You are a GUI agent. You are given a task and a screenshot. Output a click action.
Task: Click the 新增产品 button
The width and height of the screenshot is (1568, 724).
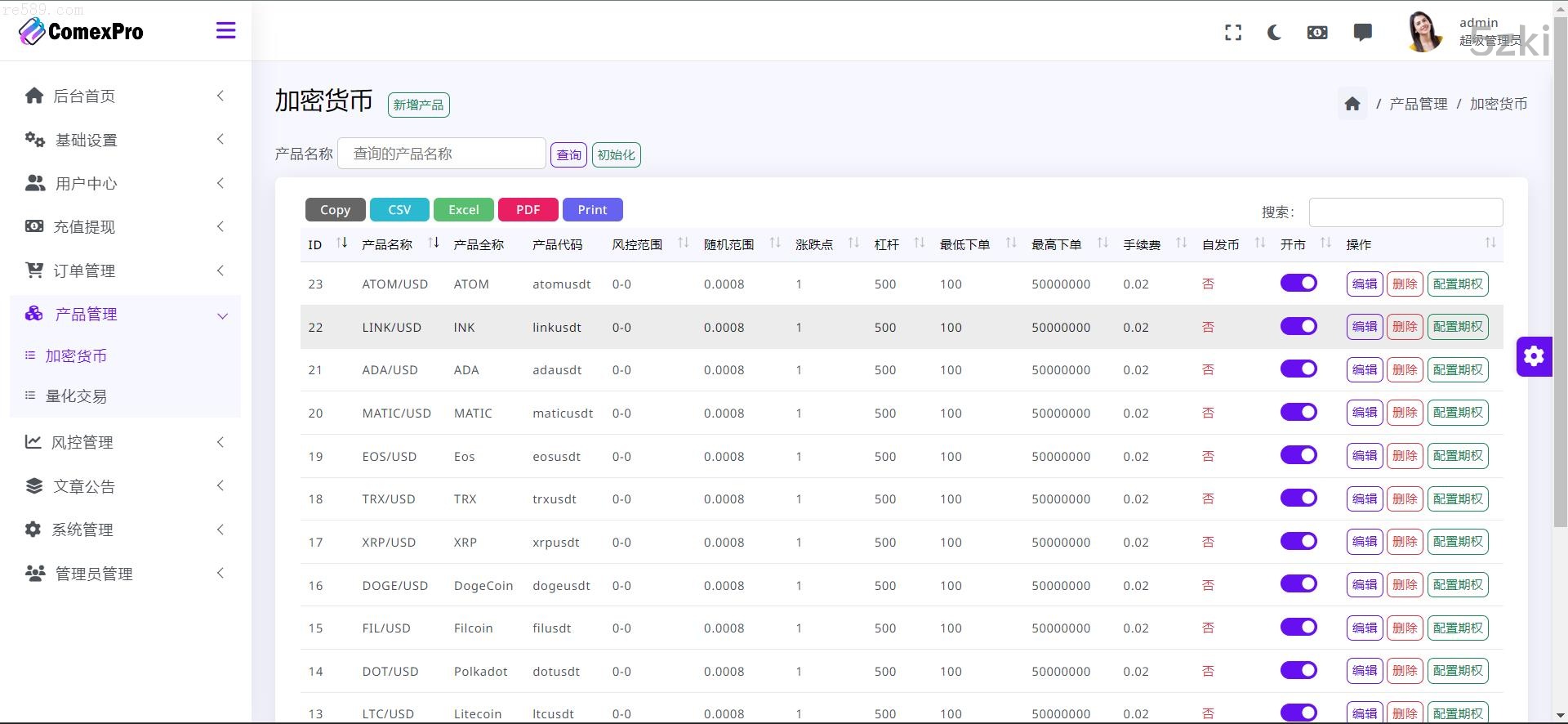pyautogui.click(x=418, y=105)
